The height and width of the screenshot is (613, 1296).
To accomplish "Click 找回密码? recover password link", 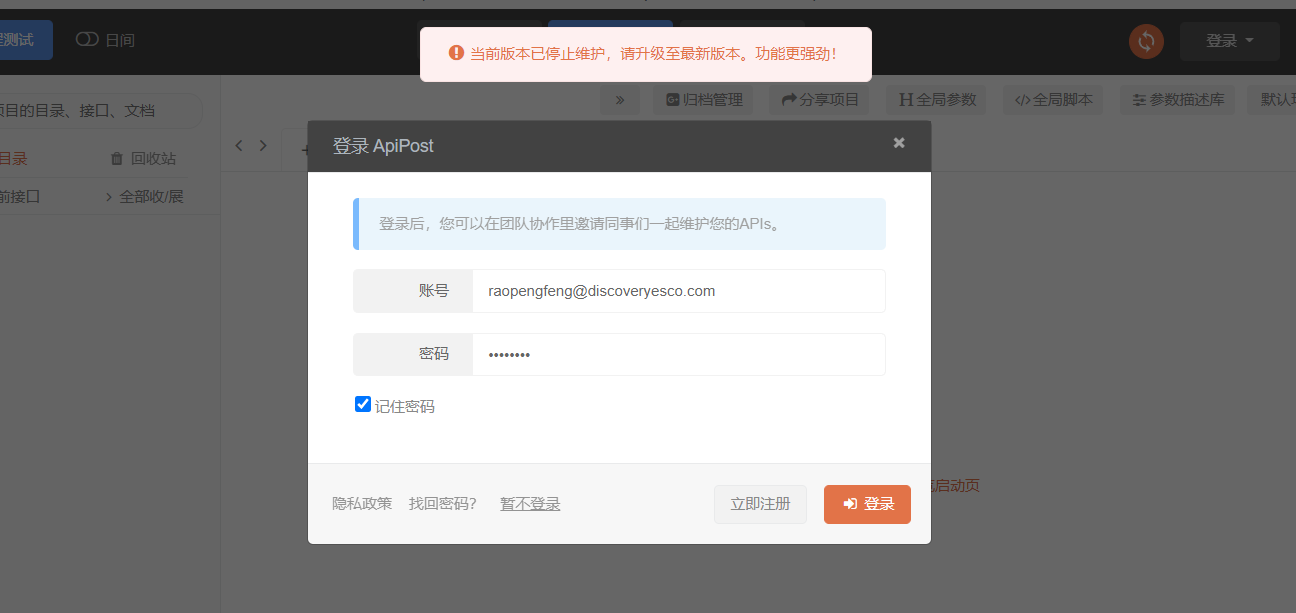I will coord(443,504).
